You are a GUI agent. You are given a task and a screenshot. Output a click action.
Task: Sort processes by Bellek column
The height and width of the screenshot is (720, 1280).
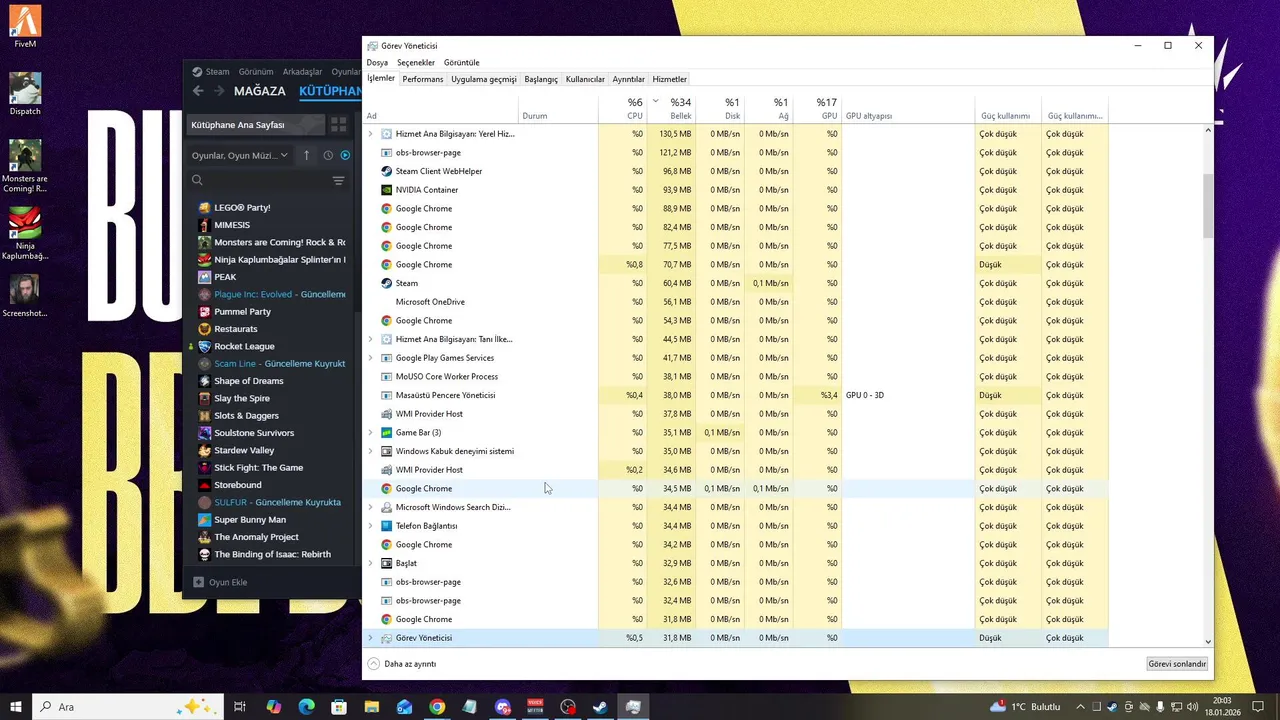point(672,108)
